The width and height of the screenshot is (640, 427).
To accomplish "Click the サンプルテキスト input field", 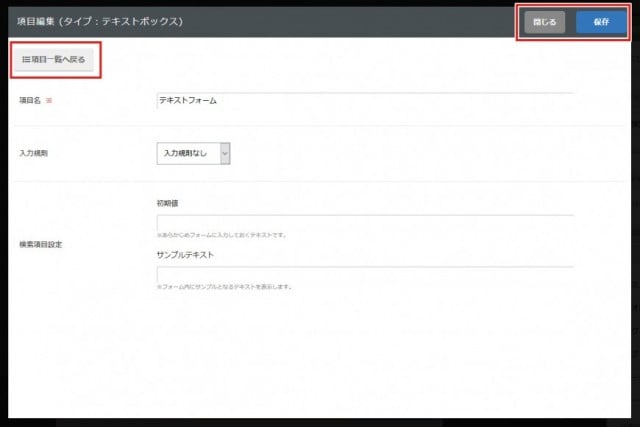I will pyautogui.click(x=365, y=274).
